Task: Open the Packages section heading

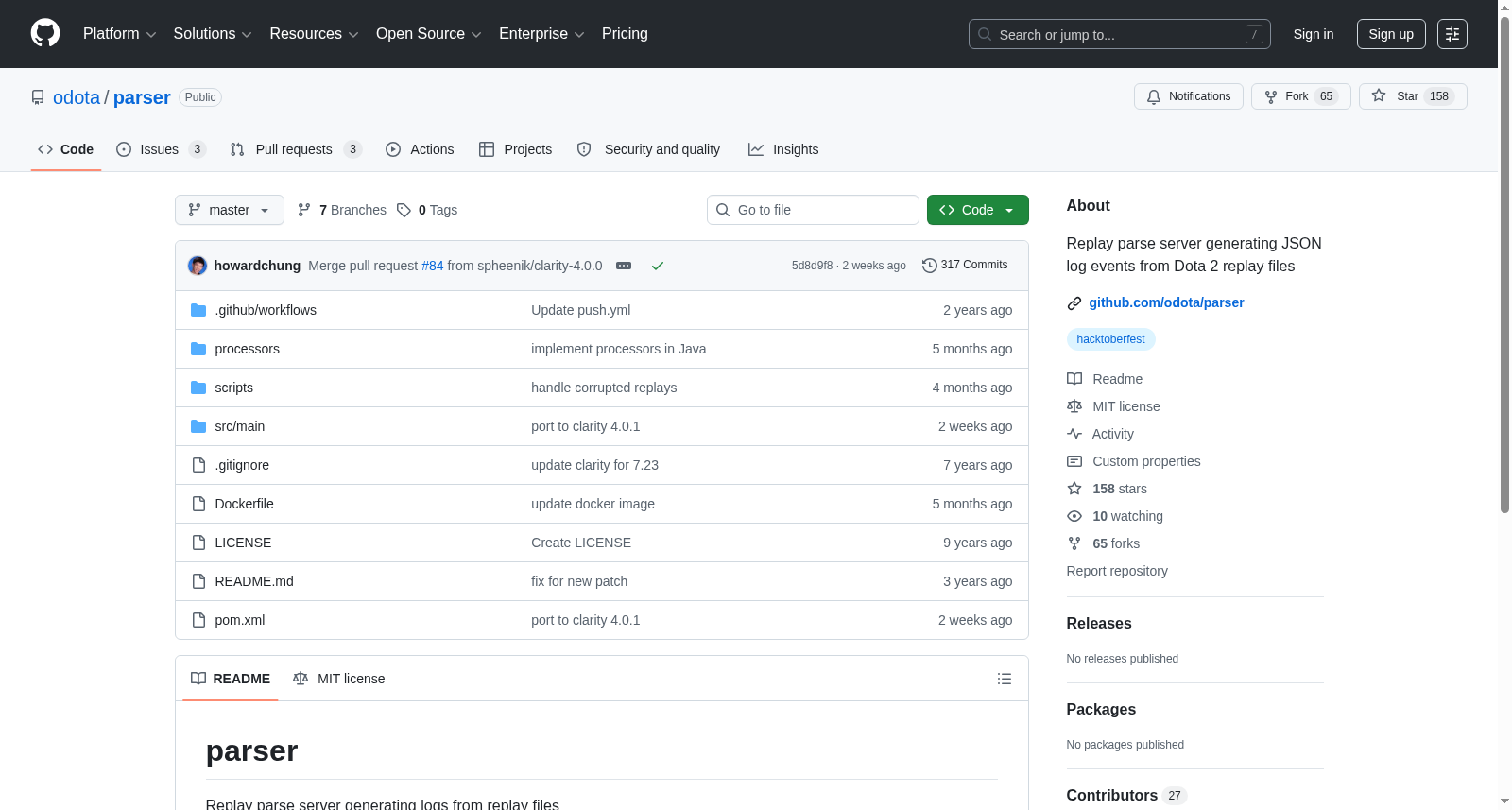Action: click(x=1101, y=710)
